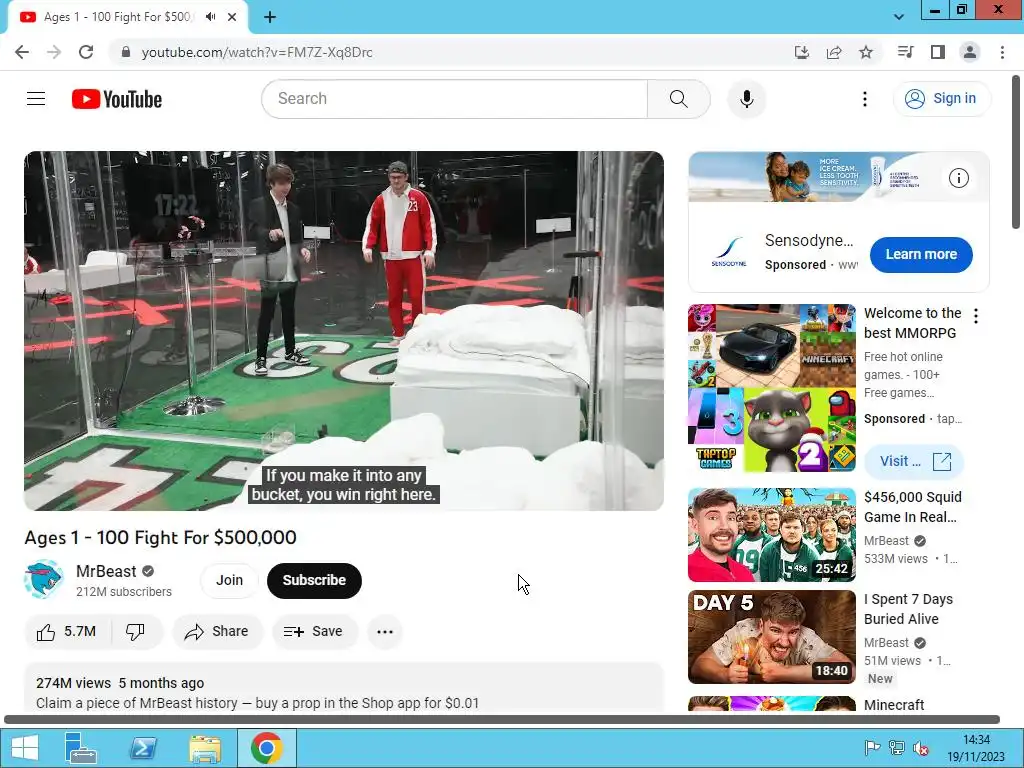Activate voice search microphone

click(746, 99)
